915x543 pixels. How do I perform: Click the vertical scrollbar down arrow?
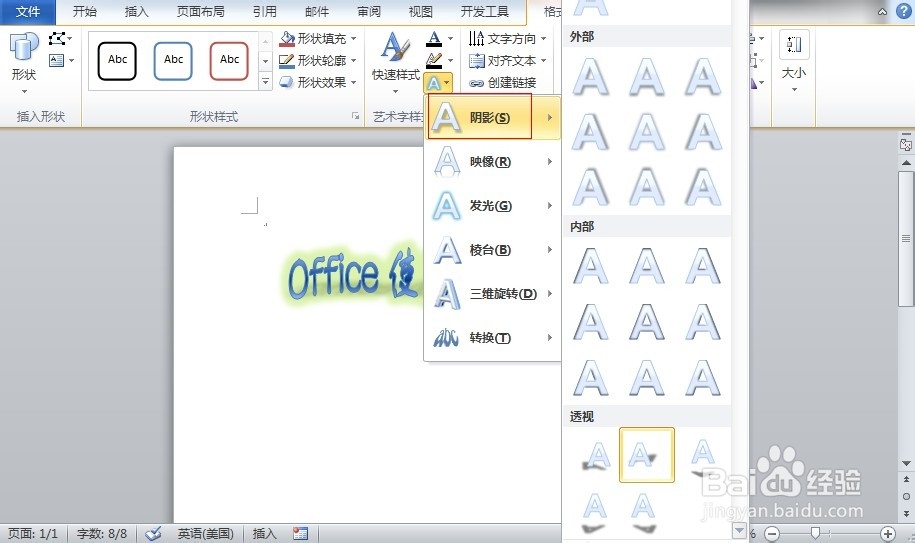pyautogui.click(x=906, y=463)
